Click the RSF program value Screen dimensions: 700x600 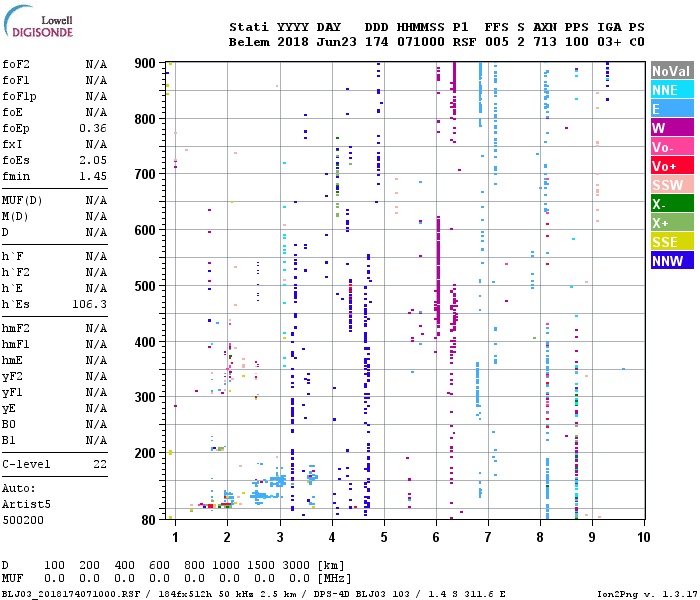[464, 42]
